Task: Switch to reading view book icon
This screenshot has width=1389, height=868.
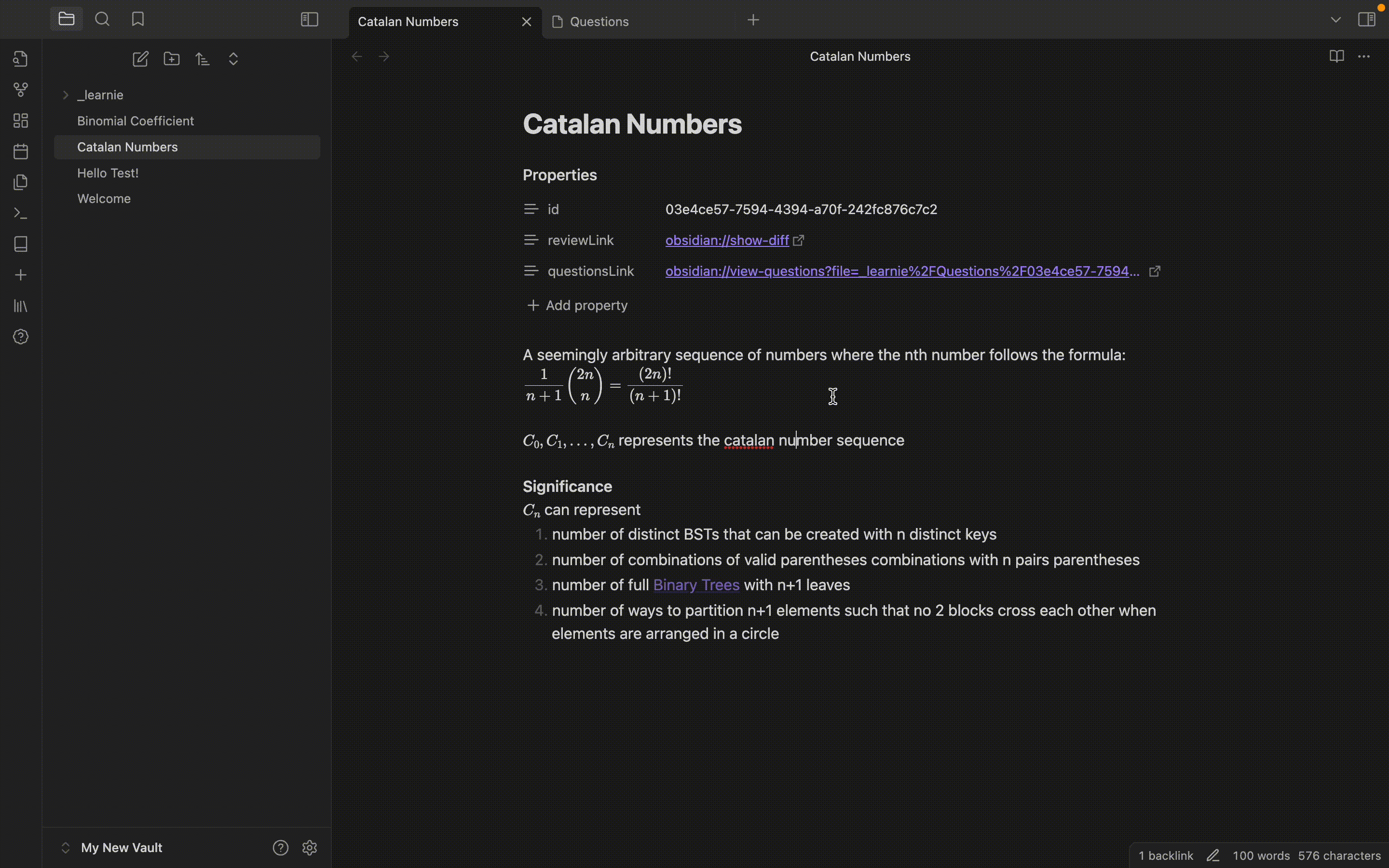Action: click(x=1336, y=56)
